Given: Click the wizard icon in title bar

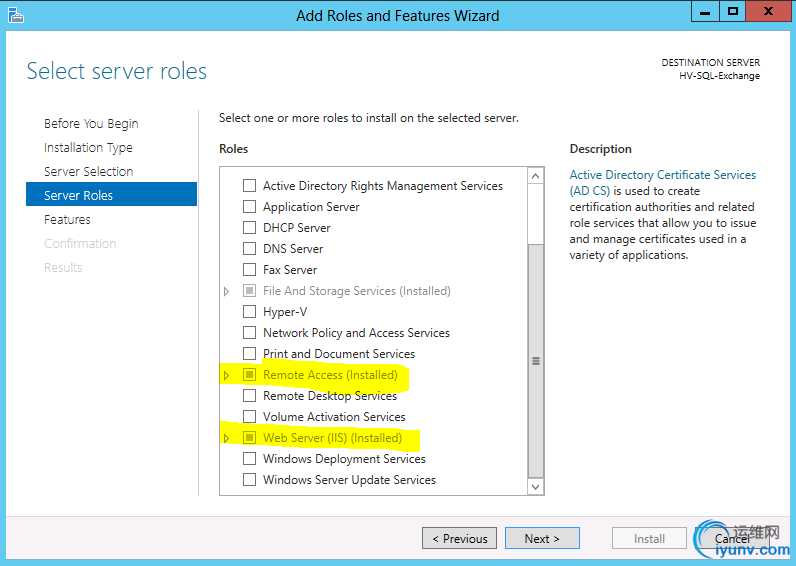Looking at the screenshot, I should pyautogui.click(x=16, y=15).
